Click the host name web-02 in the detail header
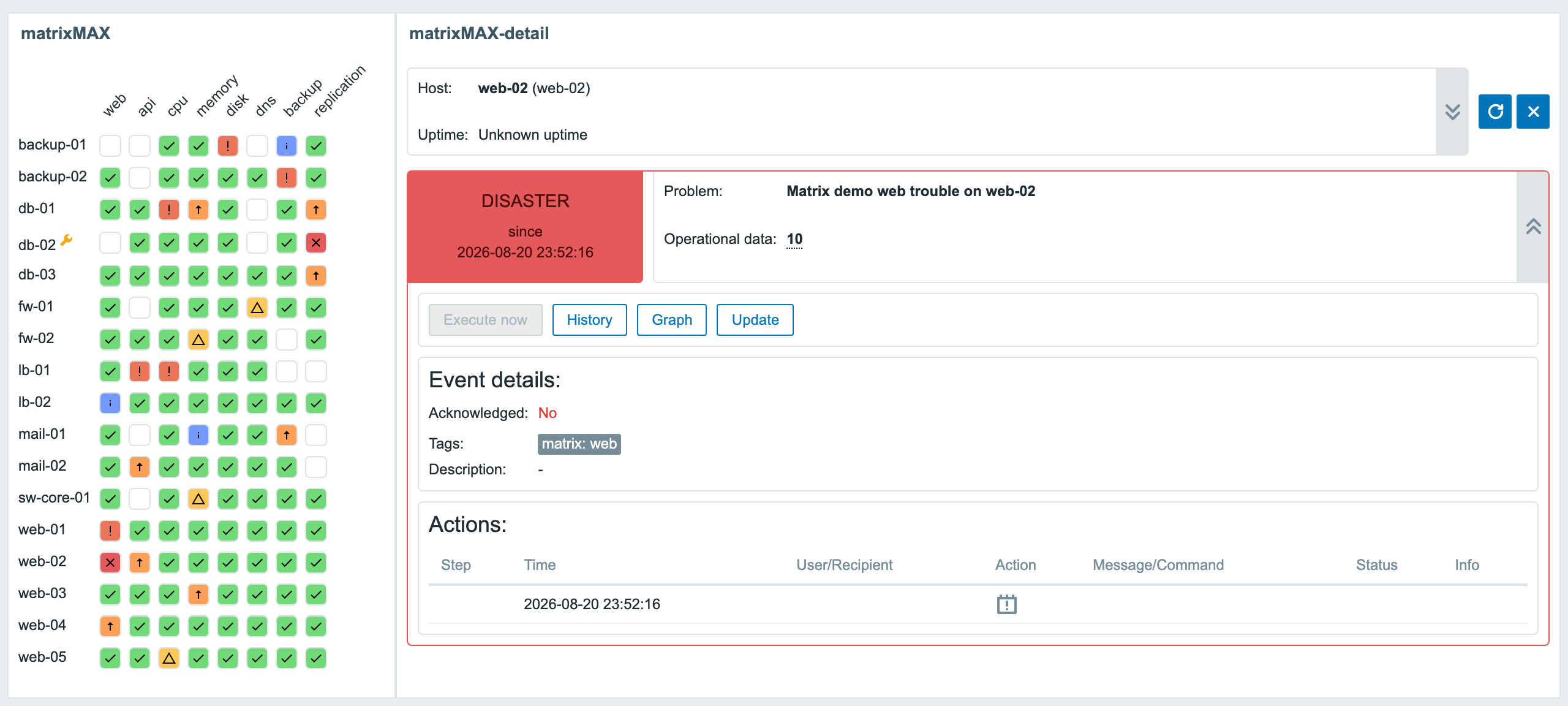 pos(502,88)
